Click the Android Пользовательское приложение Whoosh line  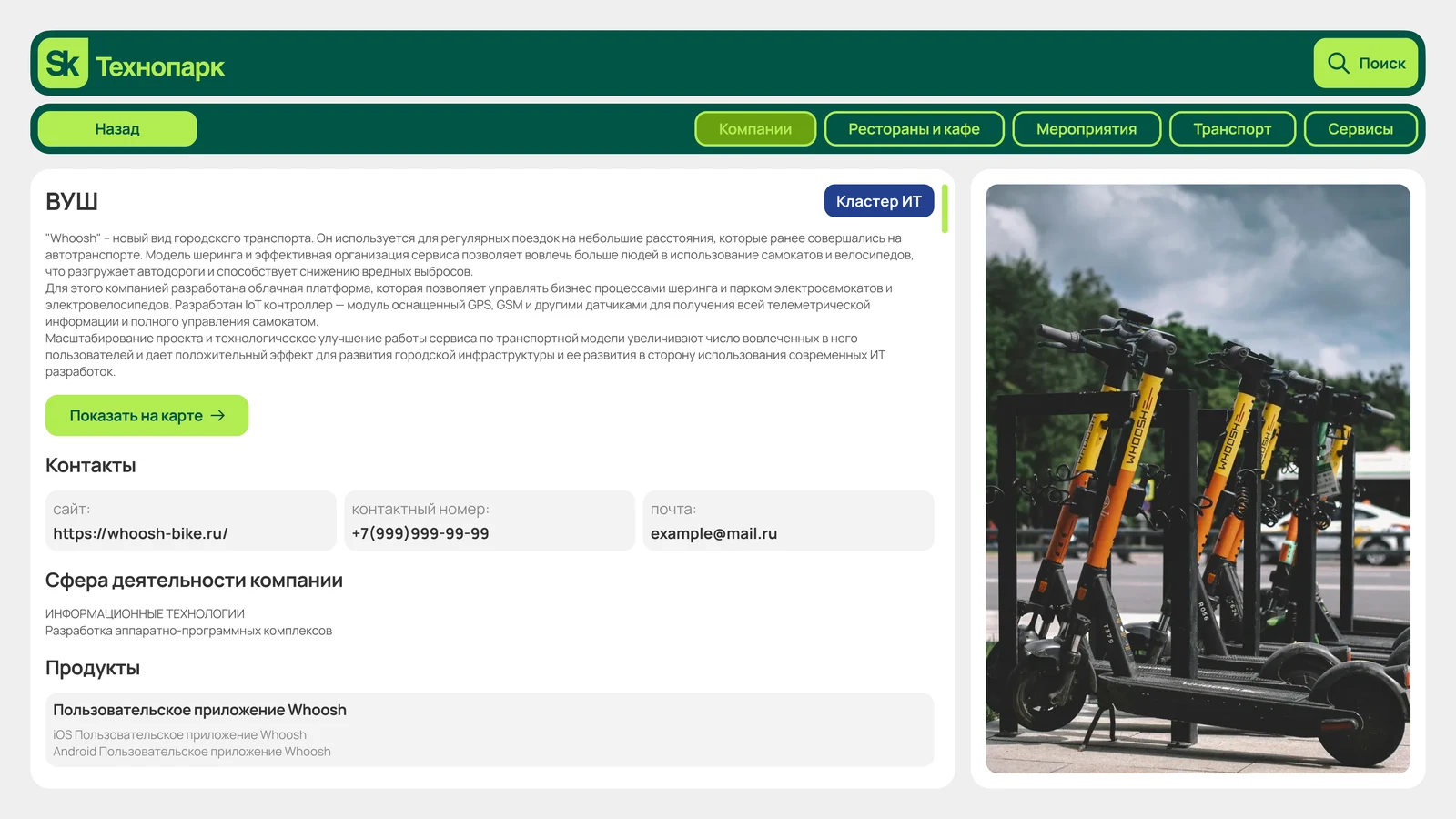click(192, 752)
